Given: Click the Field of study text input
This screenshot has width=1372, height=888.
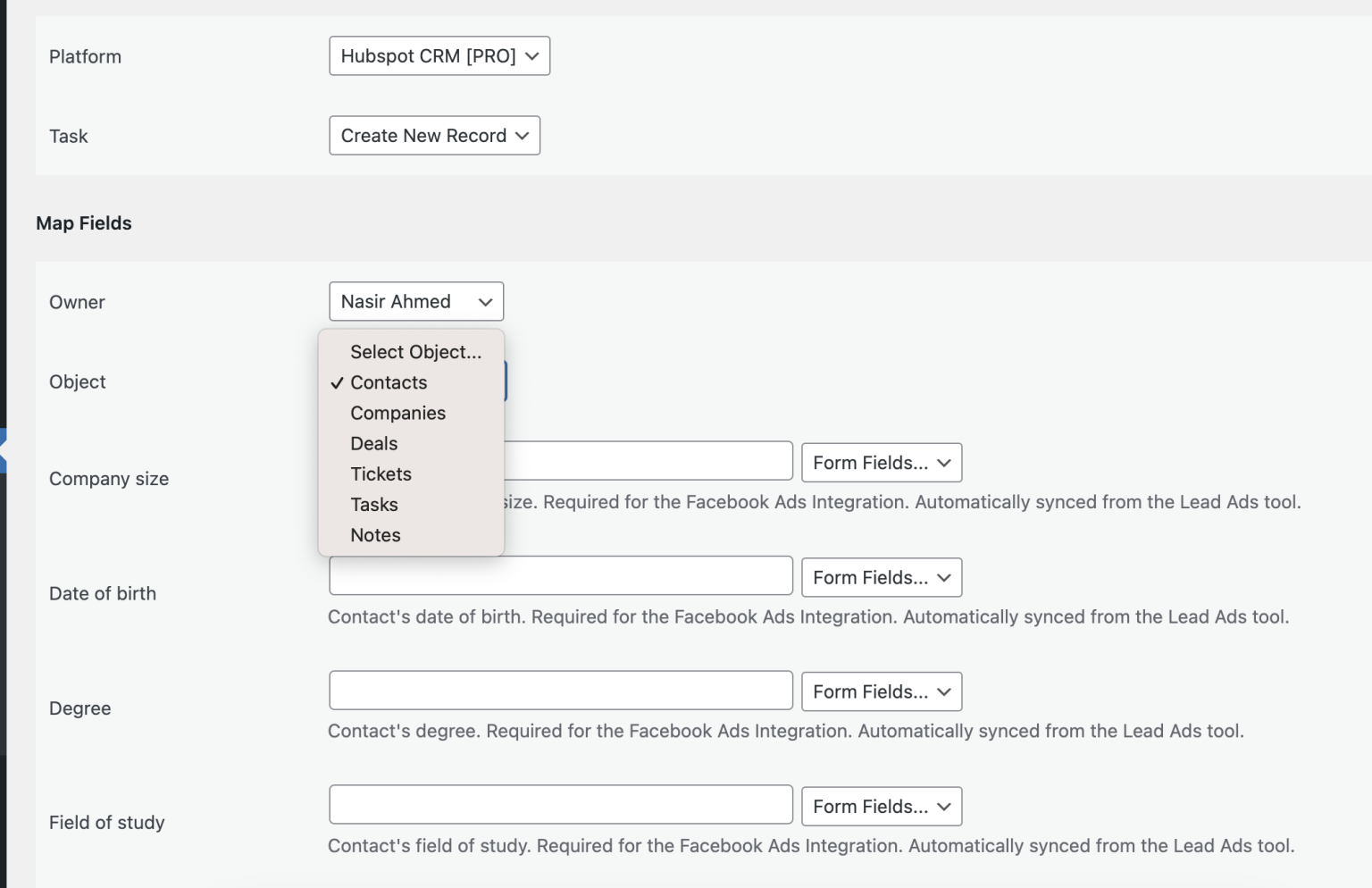Looking at the screenshot, I should pos(560,805).
